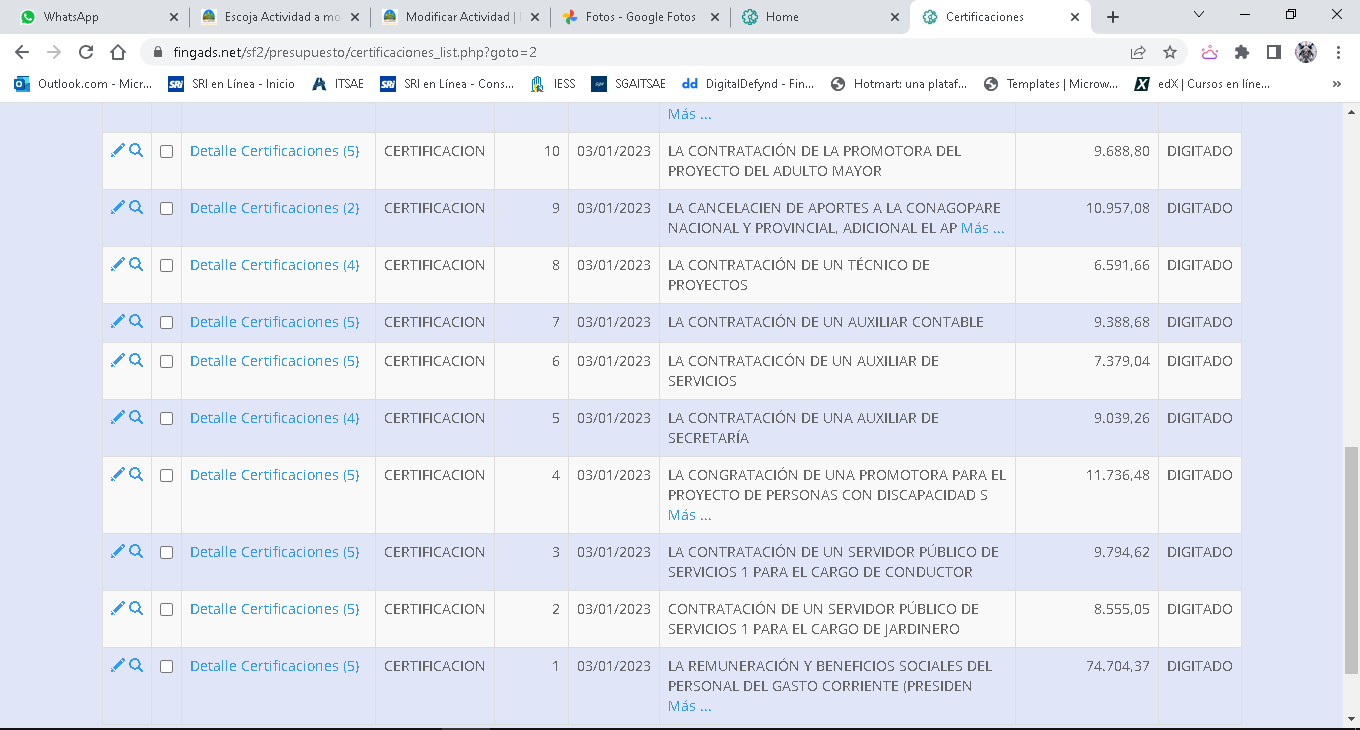Open the browser extensions puzzle icon

point(1242,52)
